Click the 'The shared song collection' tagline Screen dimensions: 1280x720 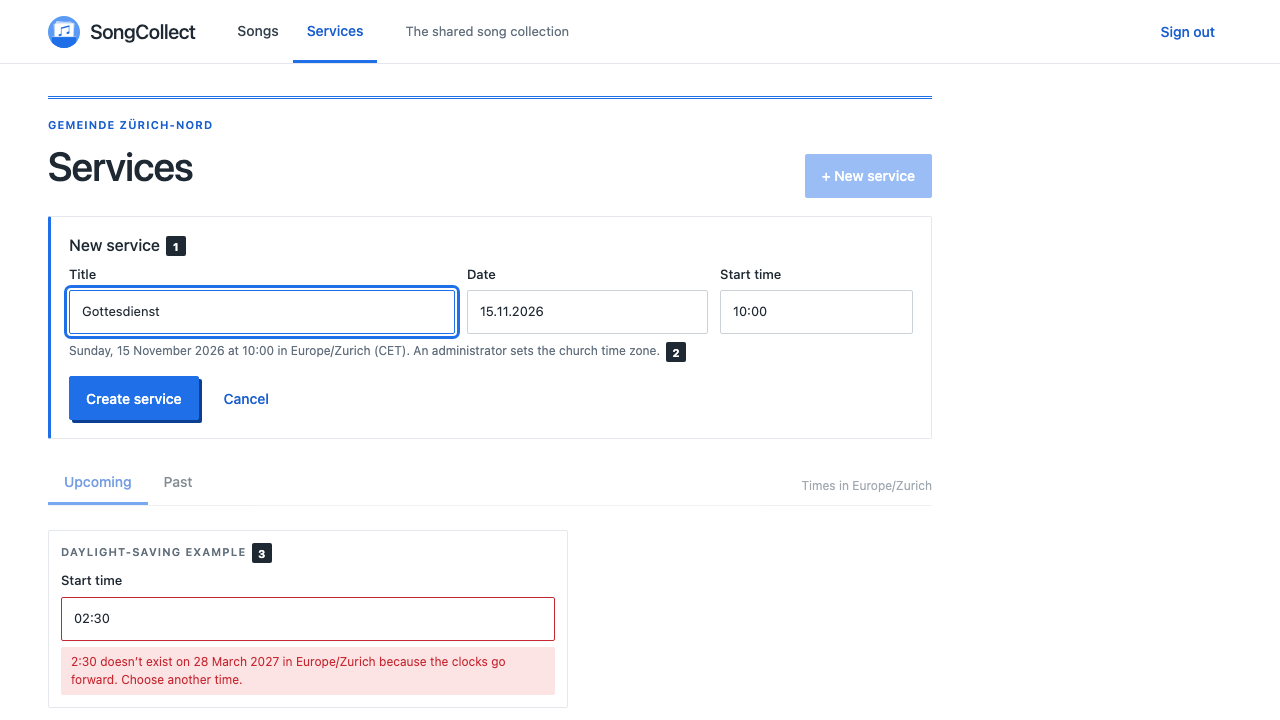(x=487, y=32)
